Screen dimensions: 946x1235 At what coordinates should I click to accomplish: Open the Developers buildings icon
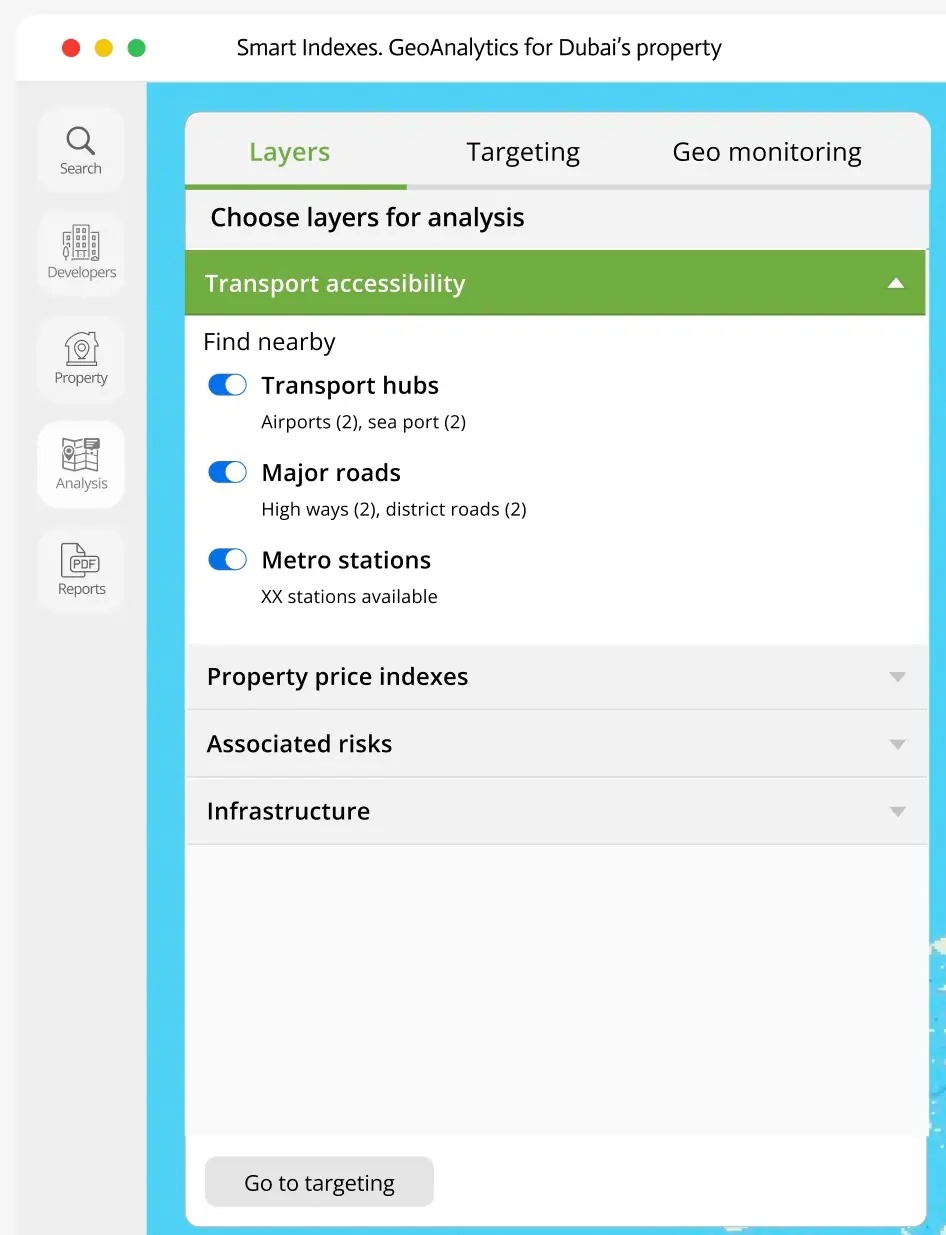tap(81, 254)
